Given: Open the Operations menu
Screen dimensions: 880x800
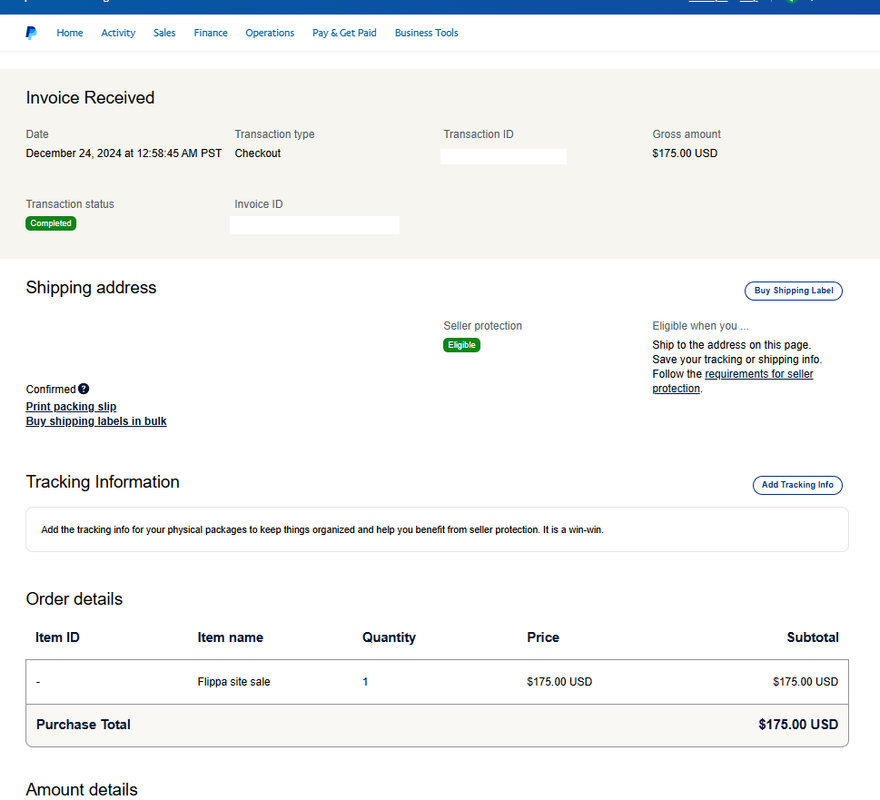Looking at the screenshot, I should click(x=269, y=33).
